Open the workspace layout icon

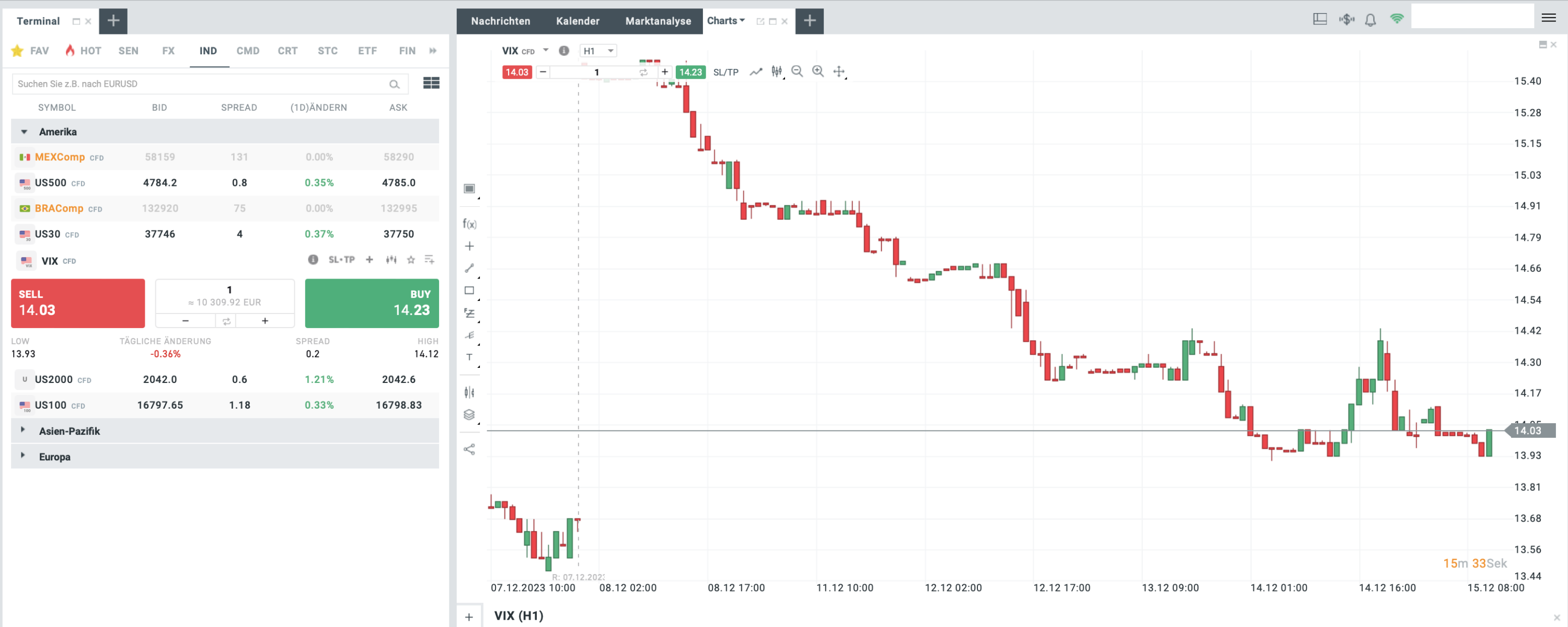[1320, 19]
